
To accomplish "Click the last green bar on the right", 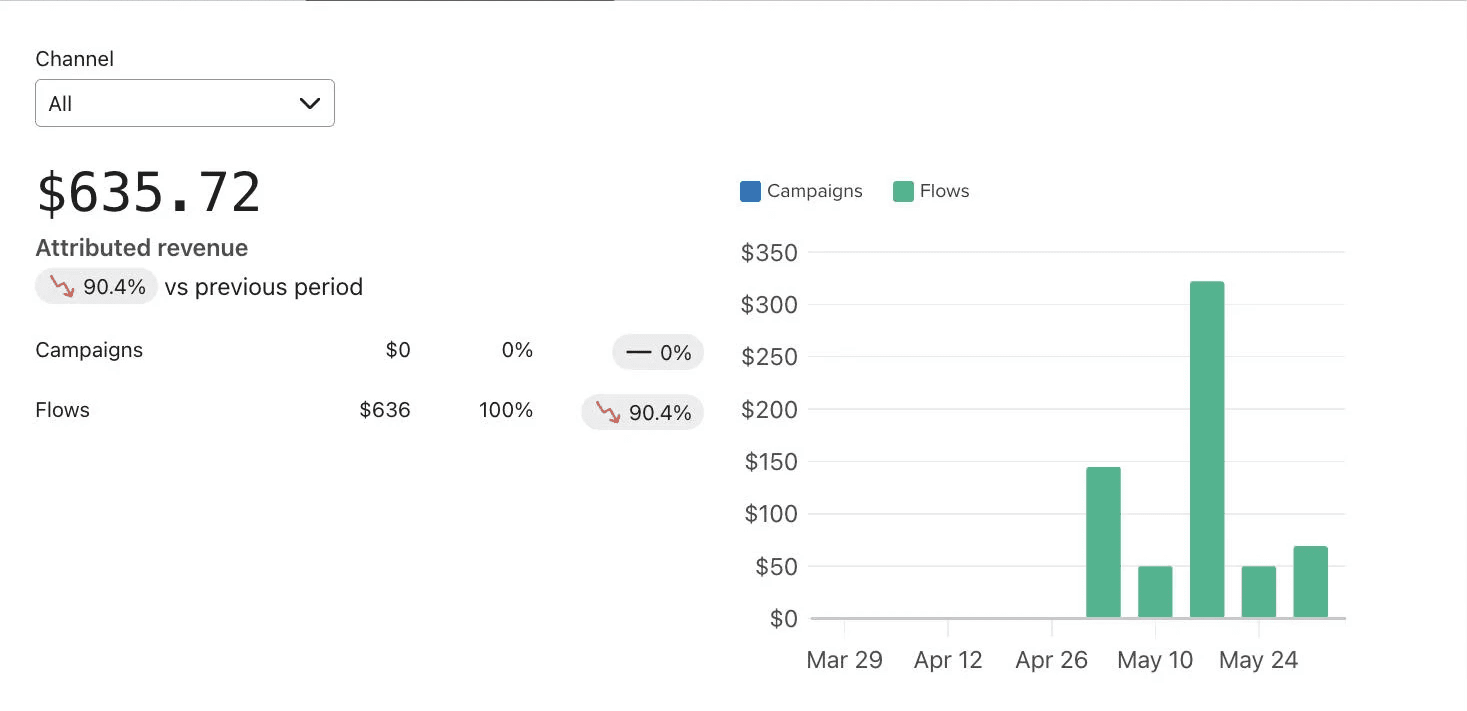I will click(x=1310, y=581).
